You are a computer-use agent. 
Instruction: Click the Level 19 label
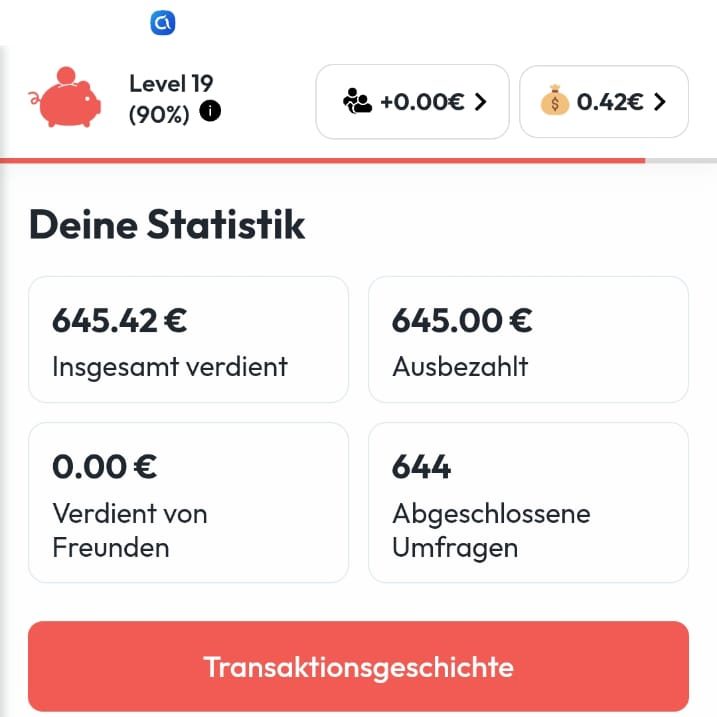pyautogui.click(x=171, y=84)
